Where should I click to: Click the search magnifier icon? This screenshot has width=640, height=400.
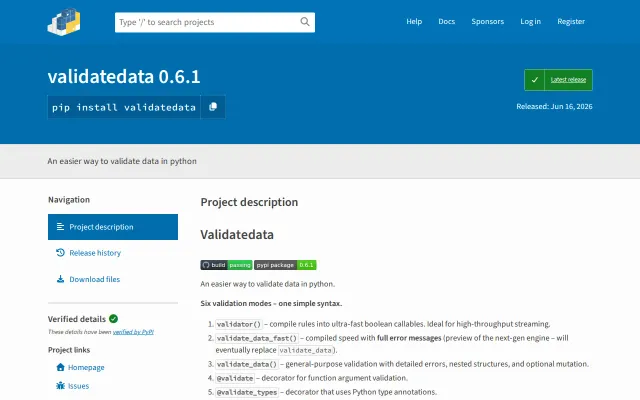tap(305, 22)
